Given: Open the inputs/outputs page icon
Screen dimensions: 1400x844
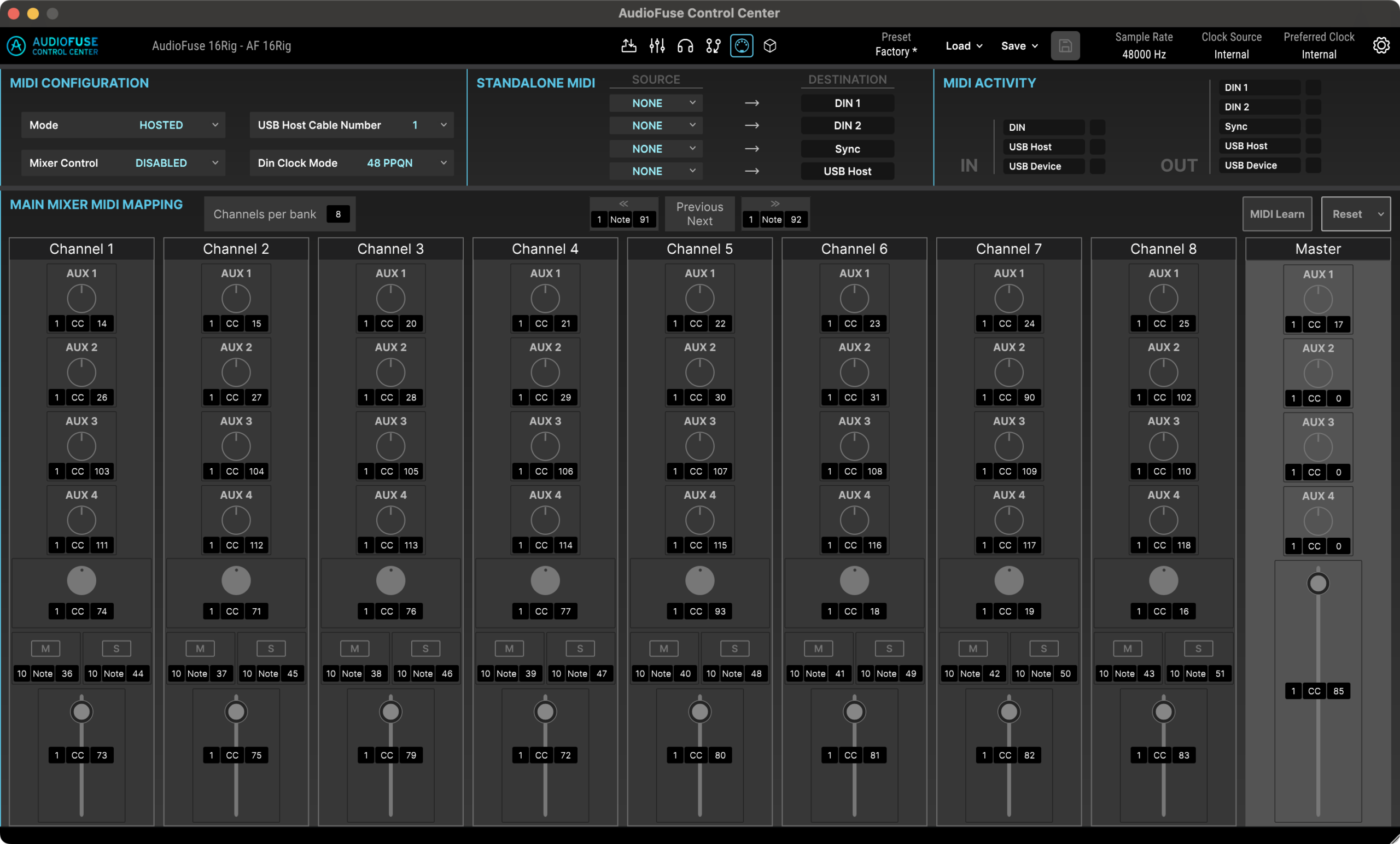Looking at the screenshot, I should coord(628,45).
